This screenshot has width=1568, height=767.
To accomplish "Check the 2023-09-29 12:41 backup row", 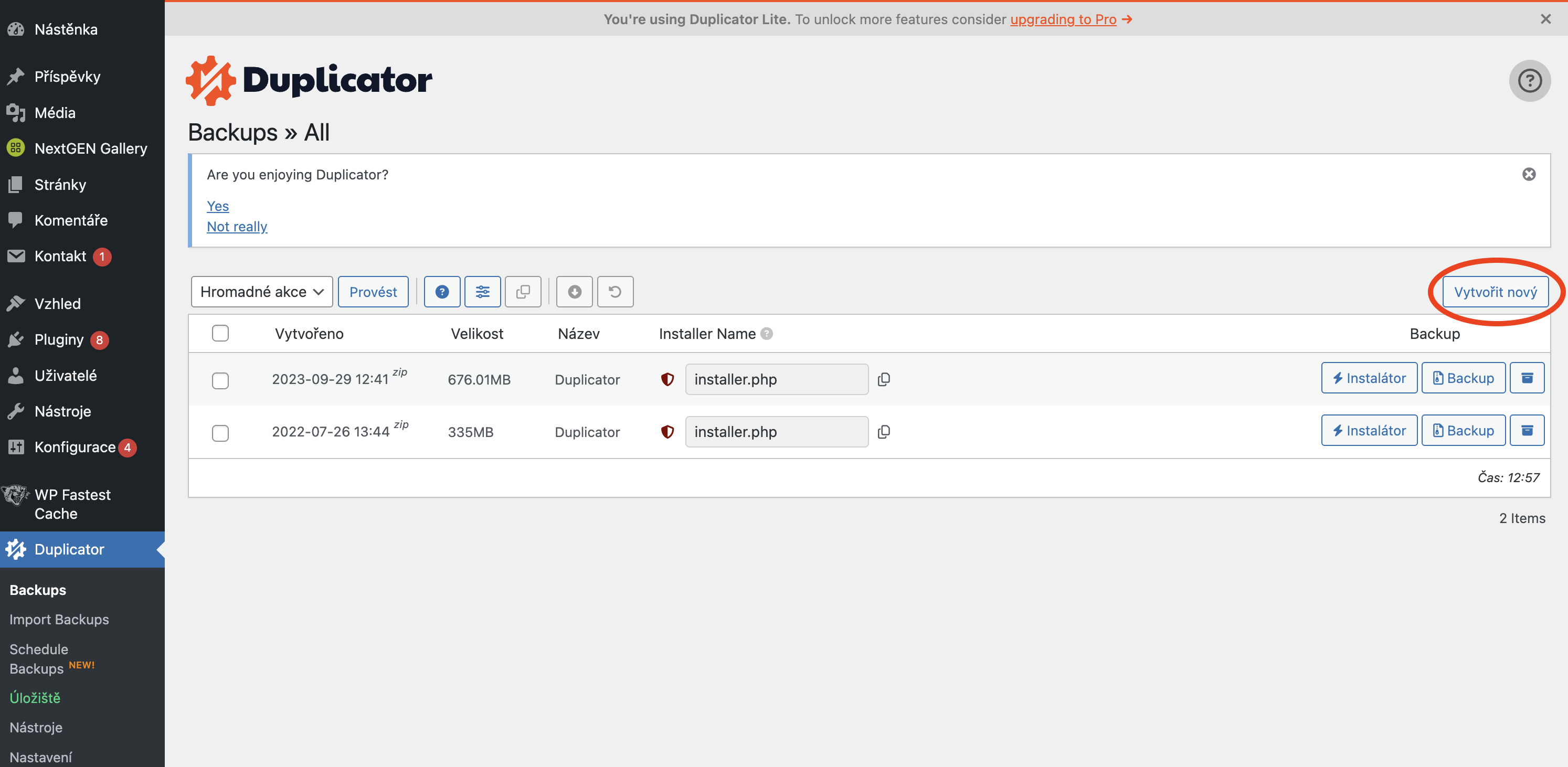I will [220, 380].
